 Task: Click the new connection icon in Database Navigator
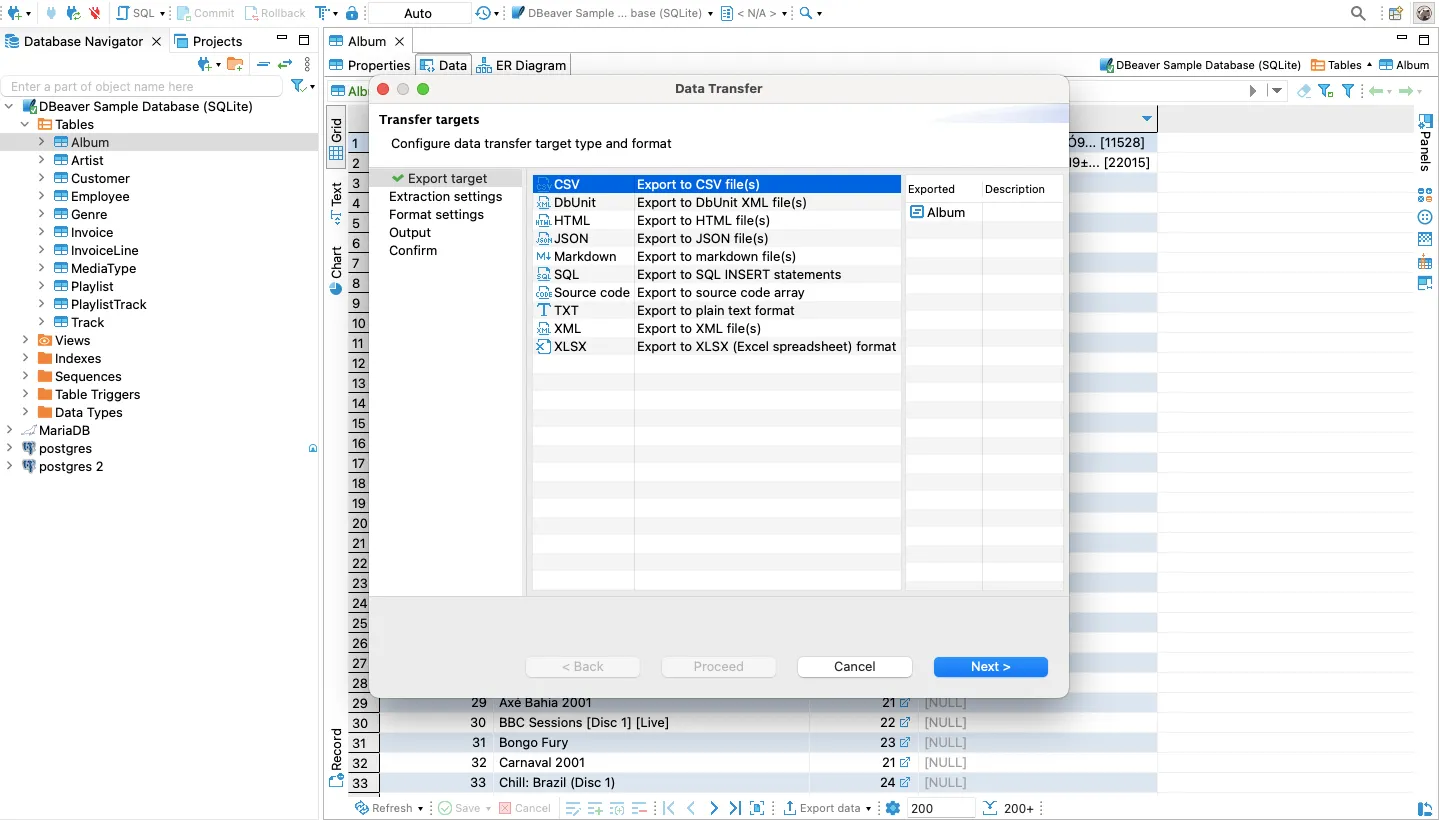coord(205,64)
